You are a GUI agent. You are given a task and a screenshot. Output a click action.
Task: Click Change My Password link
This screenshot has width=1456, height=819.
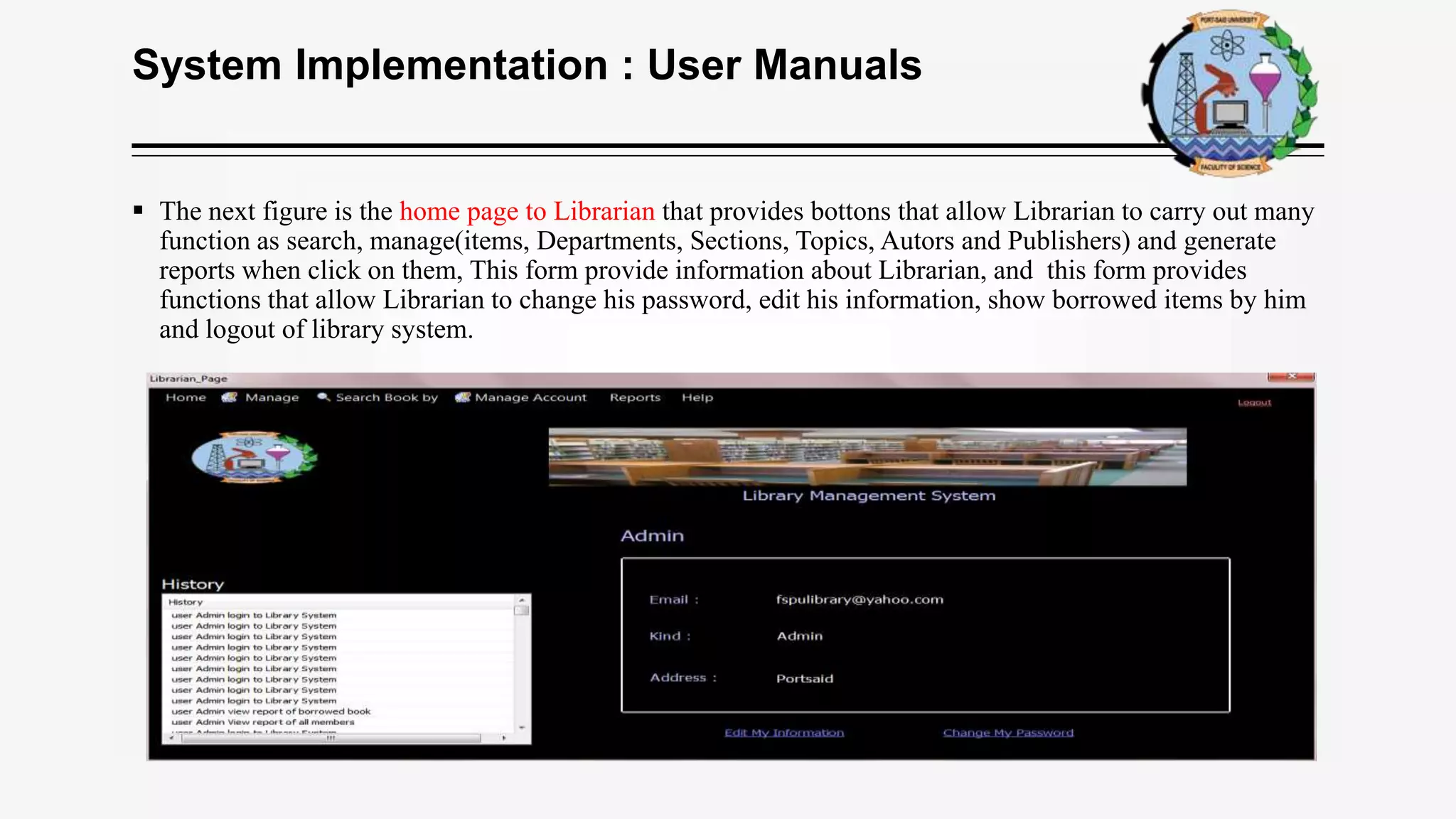1008,732
